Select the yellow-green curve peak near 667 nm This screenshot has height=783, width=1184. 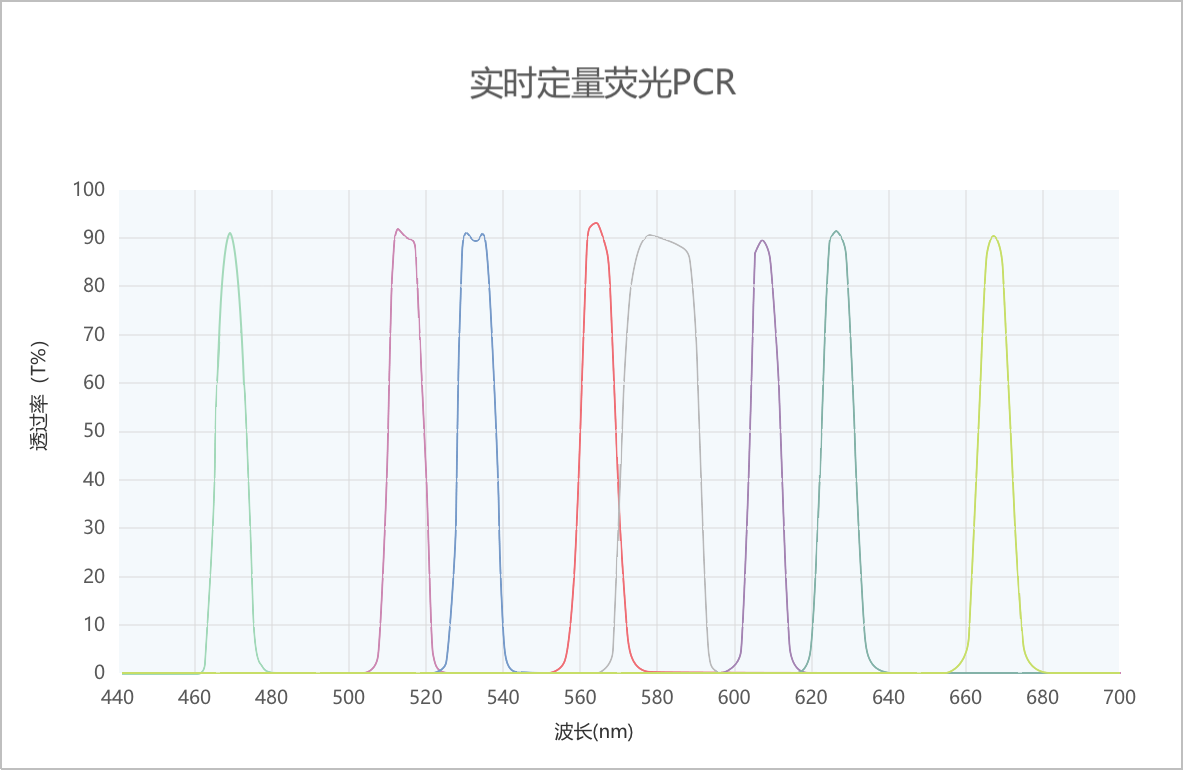click(x=993, y=237)
